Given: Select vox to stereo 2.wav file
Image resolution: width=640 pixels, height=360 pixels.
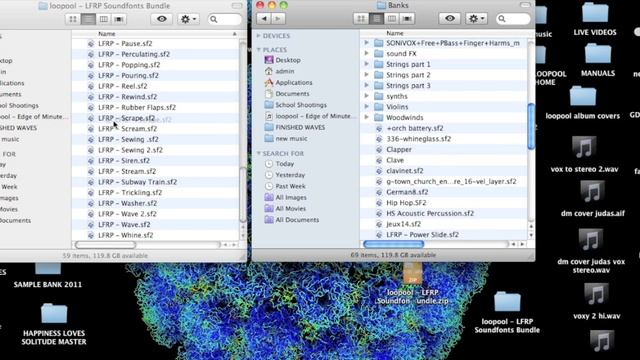Looking at the screenshot, I should point(584,154).
